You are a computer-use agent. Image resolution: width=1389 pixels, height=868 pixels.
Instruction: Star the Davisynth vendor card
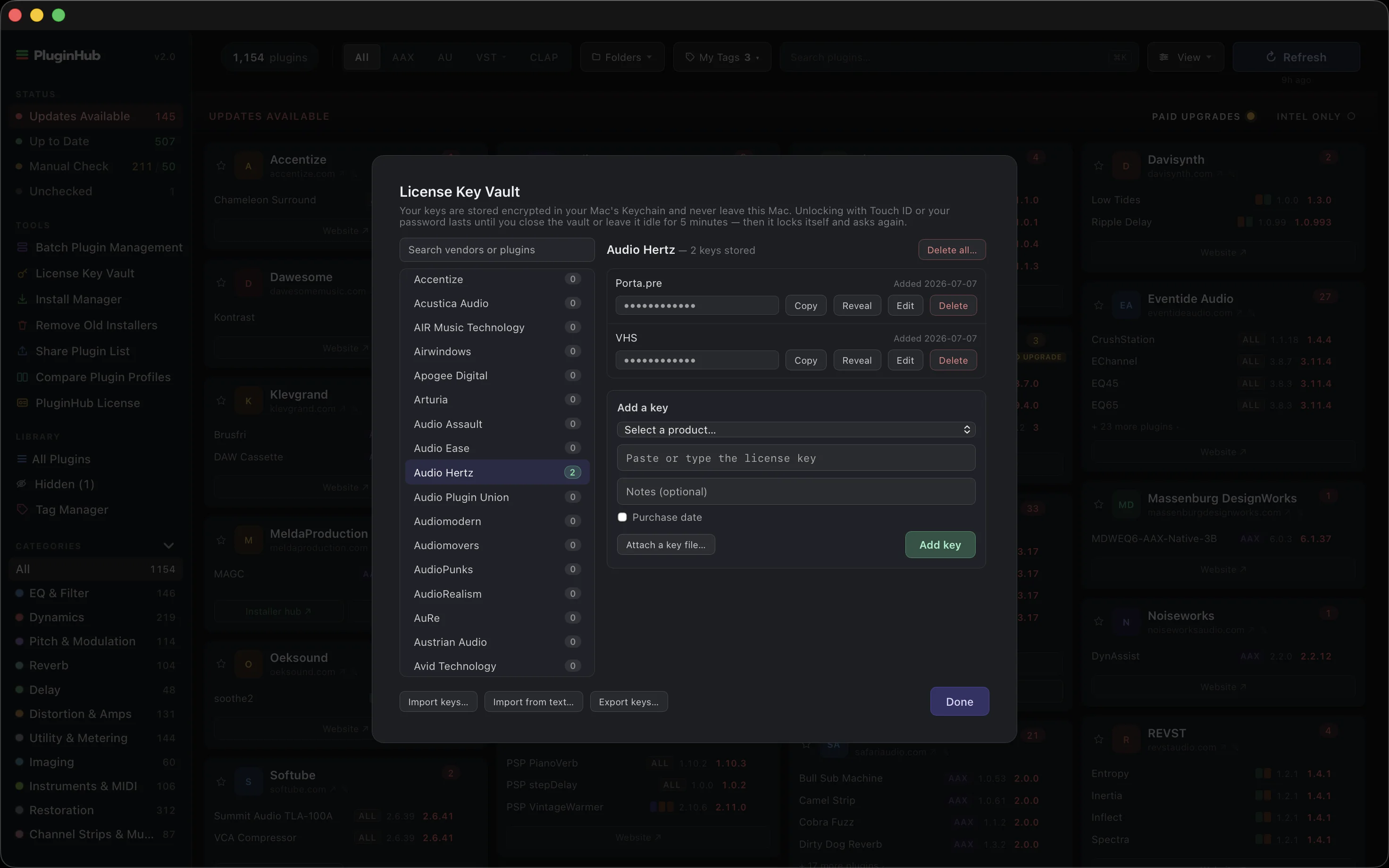(x=1098, y=166)
